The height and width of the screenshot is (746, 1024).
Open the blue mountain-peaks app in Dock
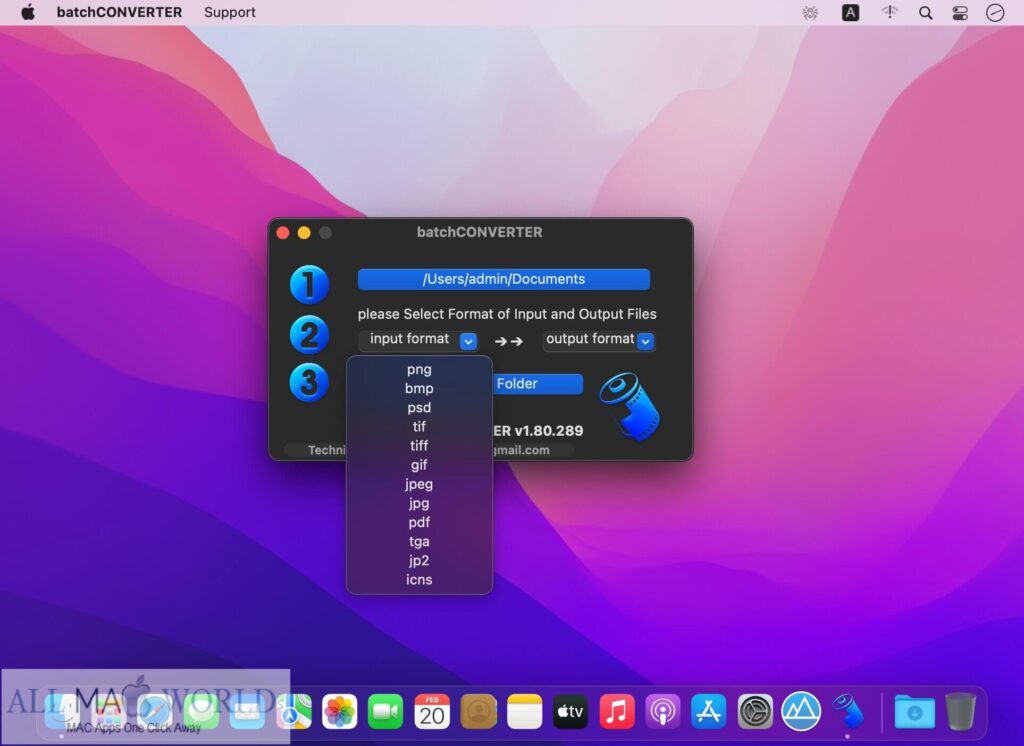pyautogui.click(x=801, y=711)
